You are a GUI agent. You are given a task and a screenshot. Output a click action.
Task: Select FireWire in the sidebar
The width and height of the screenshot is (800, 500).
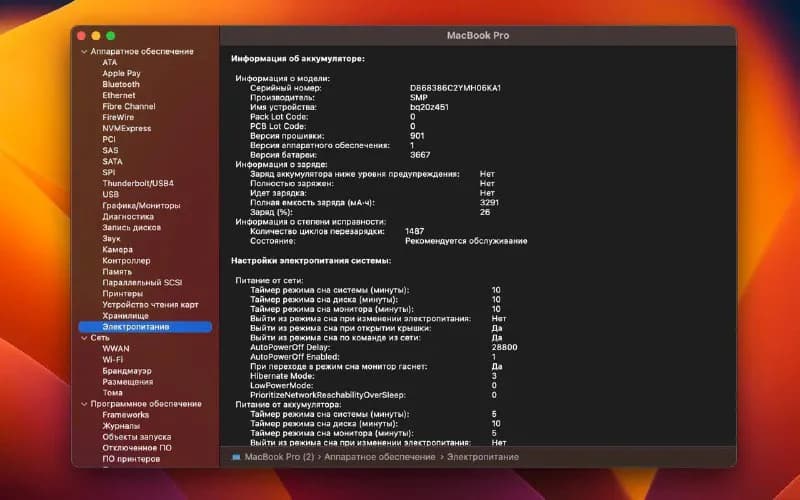(x=118, y=117)
